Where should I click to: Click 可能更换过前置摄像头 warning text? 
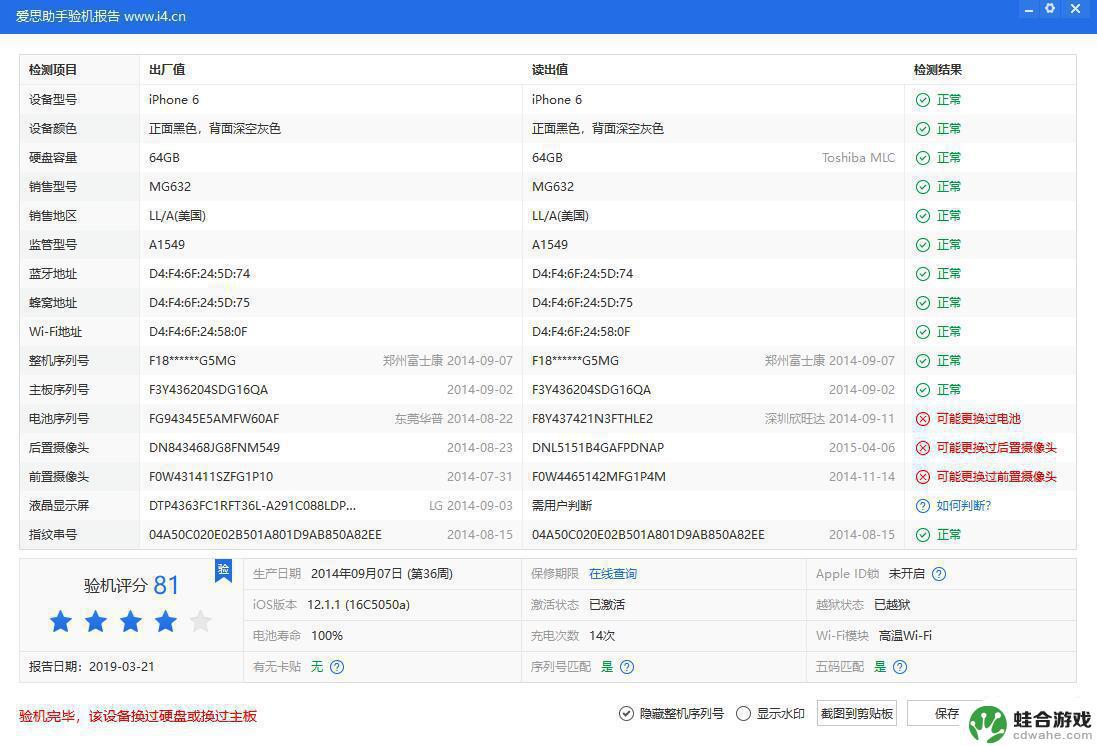(996, 477)
